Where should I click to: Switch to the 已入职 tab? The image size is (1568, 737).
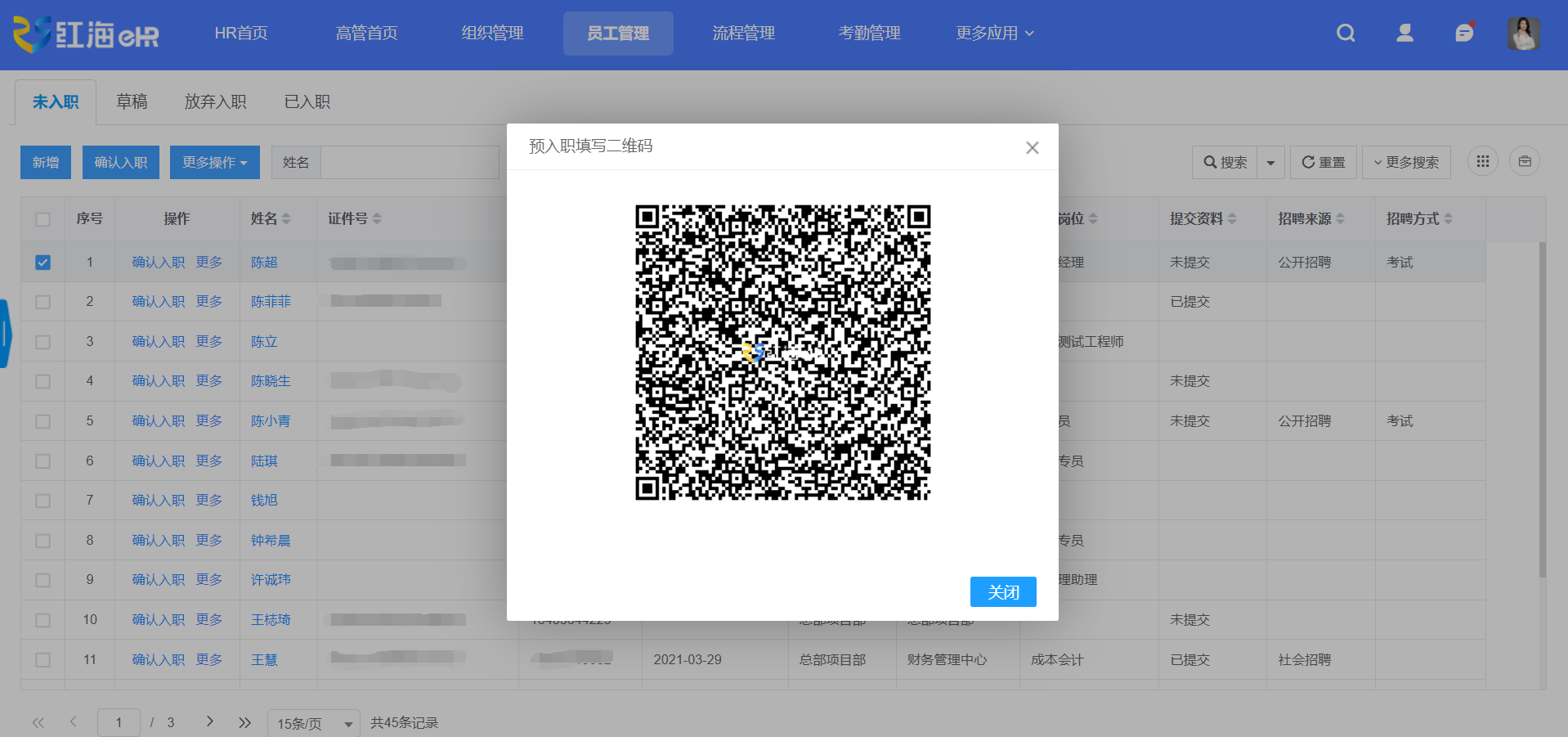(307, 101)
